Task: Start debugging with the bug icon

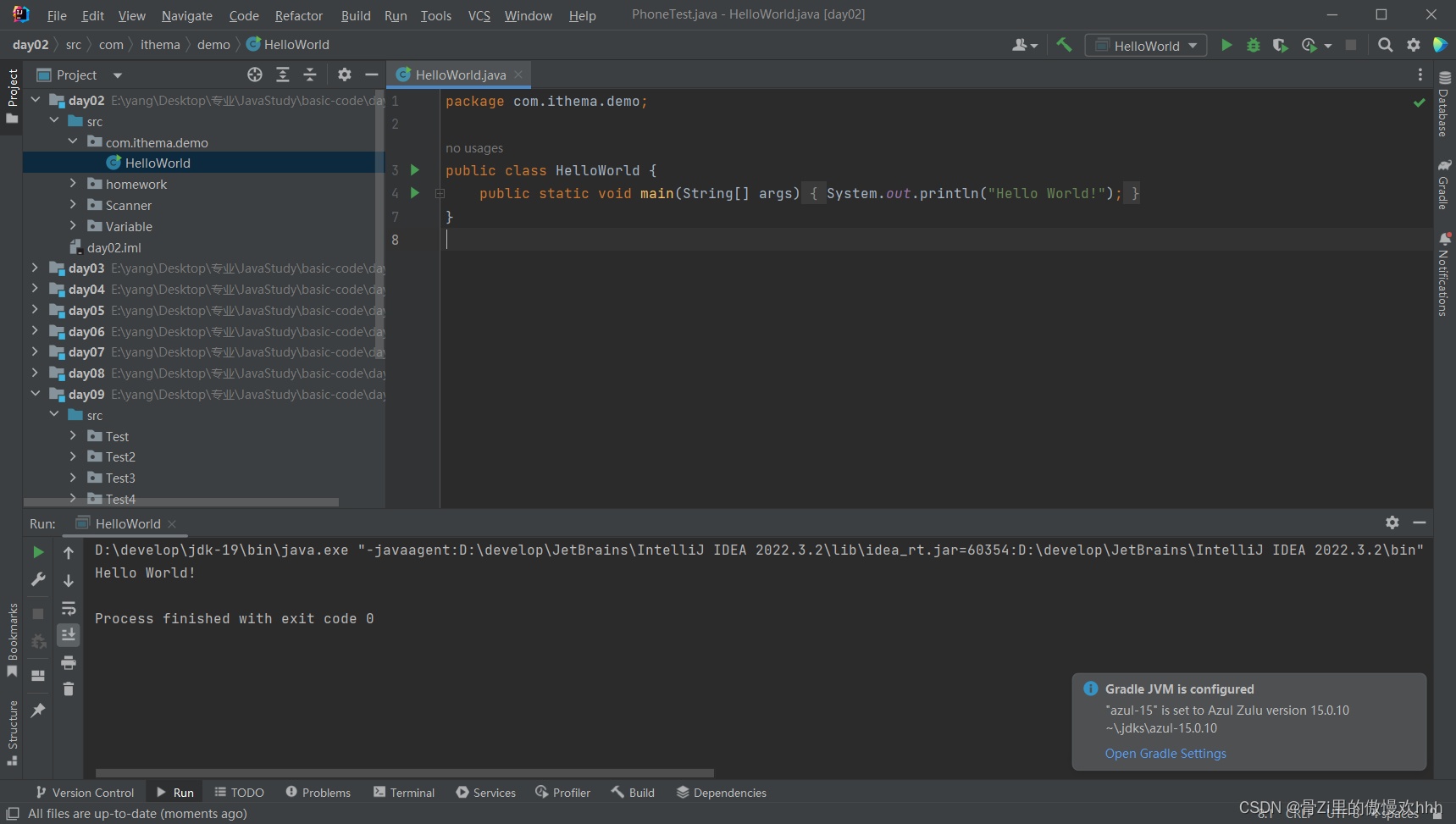Action: 1254,45
